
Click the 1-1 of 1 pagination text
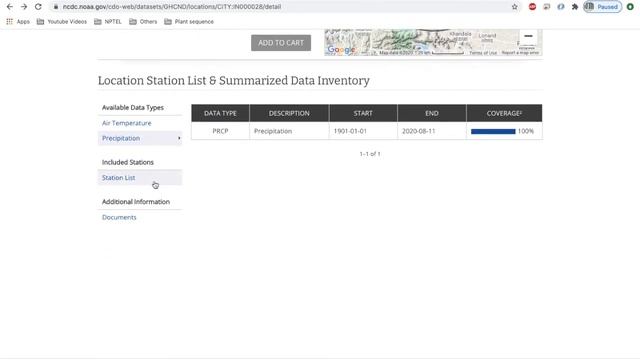point(370,154)
